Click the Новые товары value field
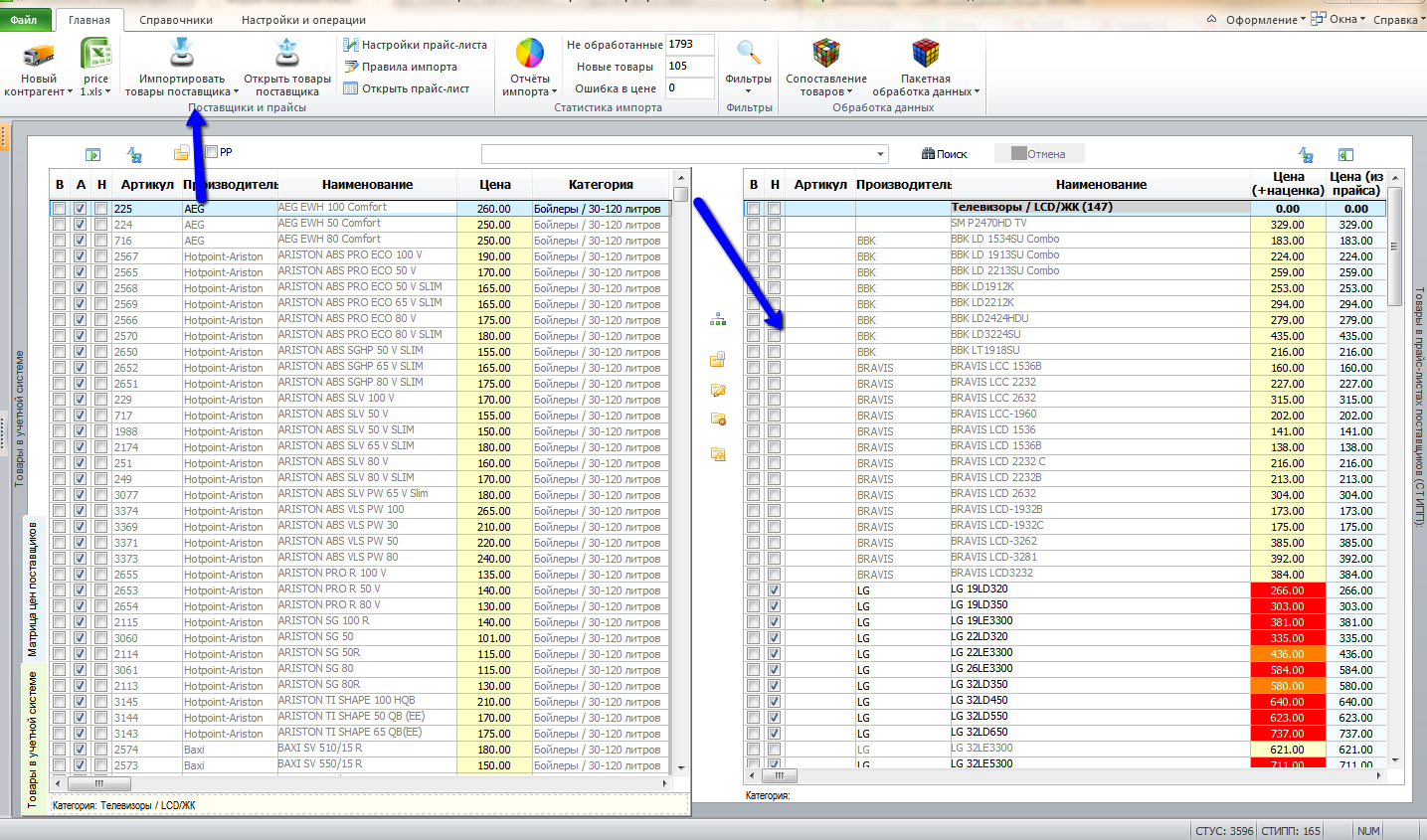Image resolution: width=1427 pixels, height=840 pixels. coord(690,67)
